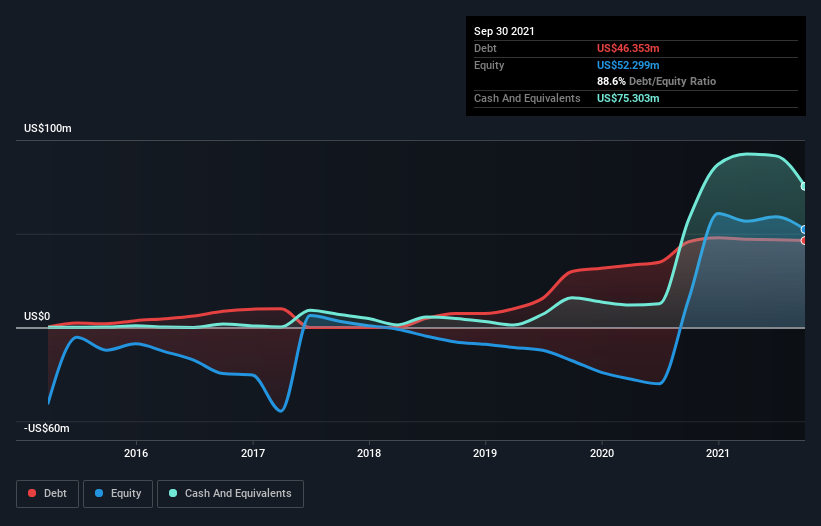The image size is (821, 526).
Task: Click the US$52.299m equity value
Action: point(628,65)
